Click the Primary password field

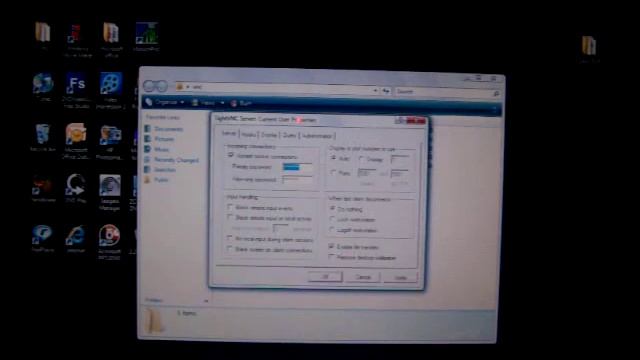pos(297,167)
